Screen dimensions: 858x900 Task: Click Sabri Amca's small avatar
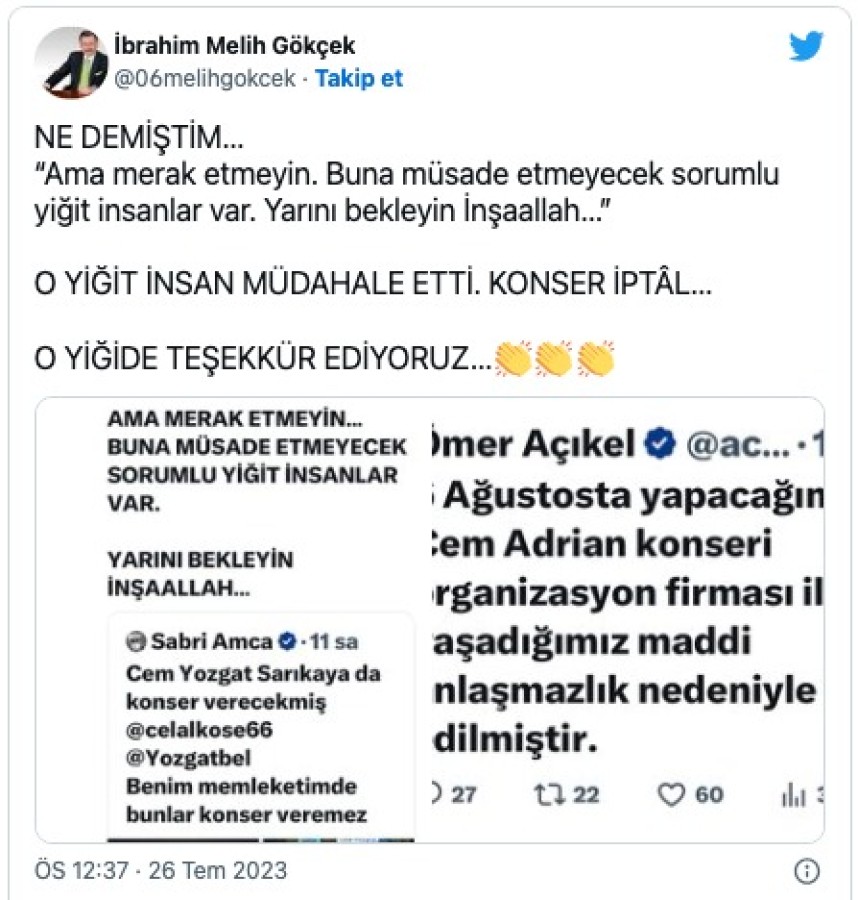pos(136,641)
